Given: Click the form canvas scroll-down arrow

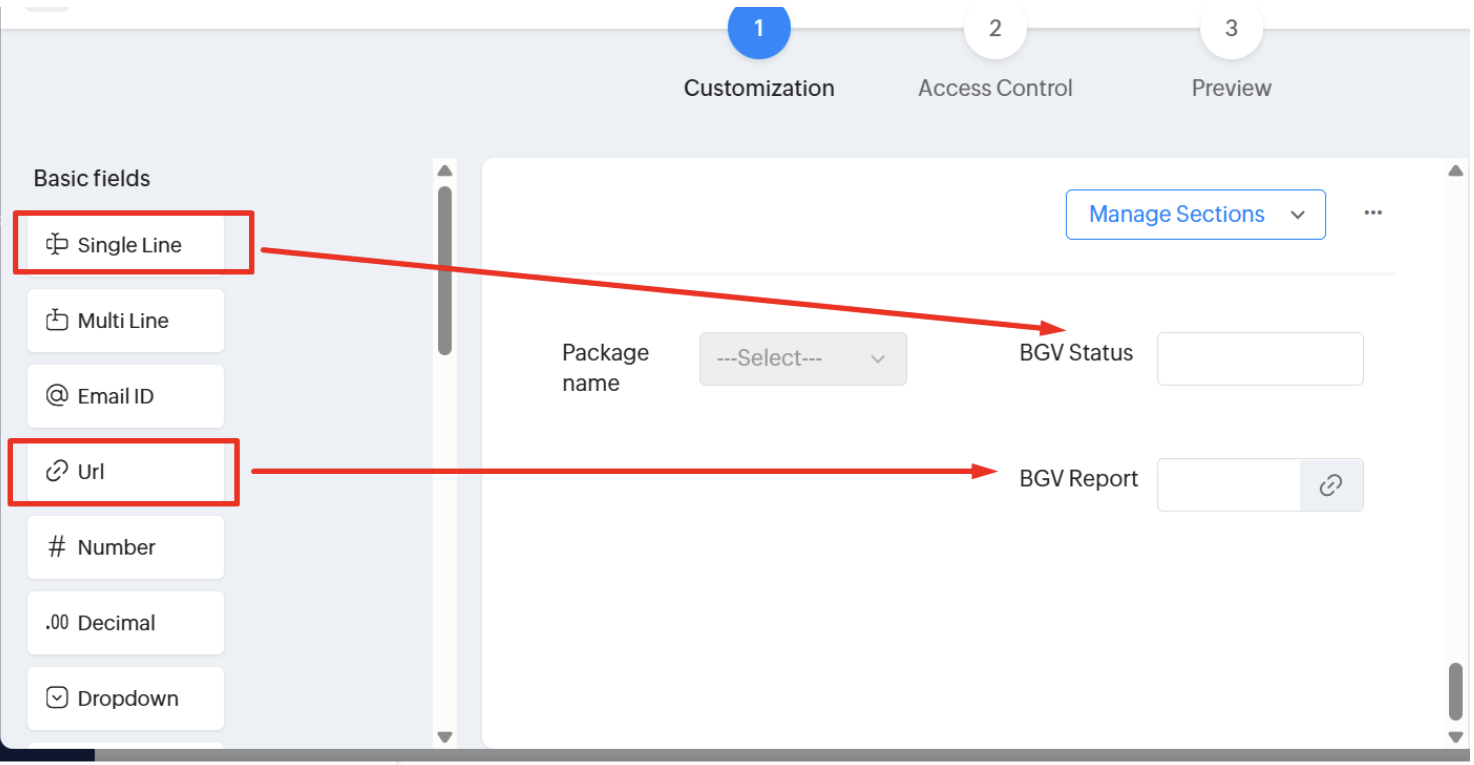Looking at the screenshot, I should pyautogui.click(x=1456, y=737).
